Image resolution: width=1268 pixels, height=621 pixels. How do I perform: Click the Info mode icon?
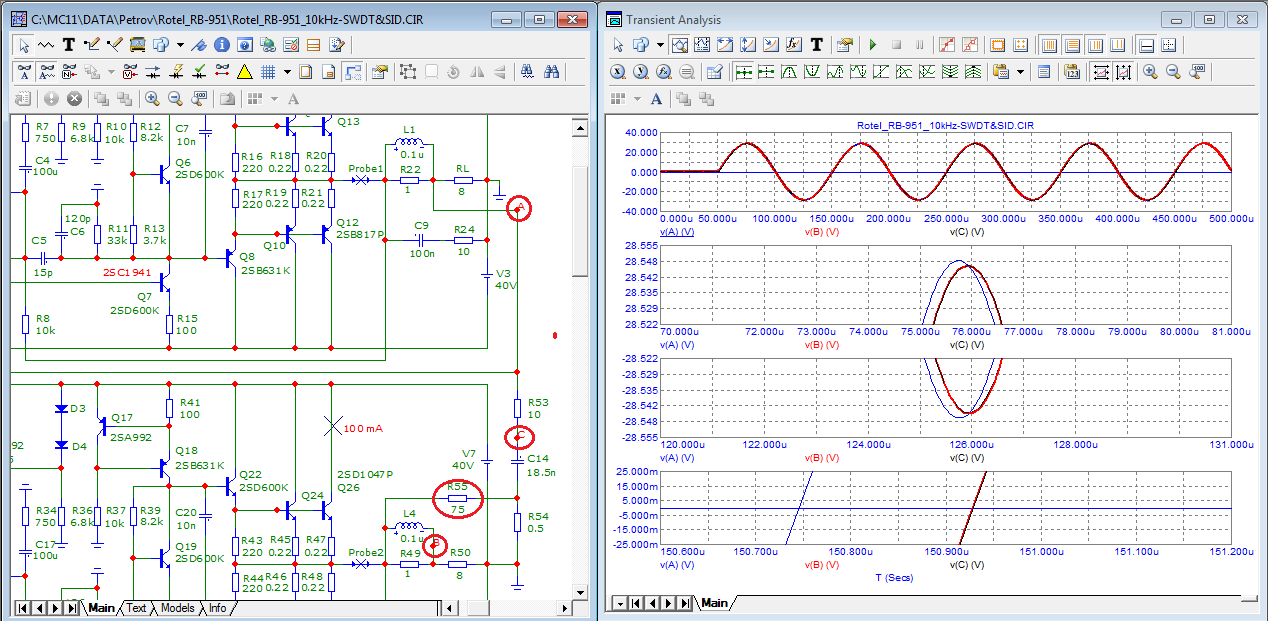(x=222, y=44)
